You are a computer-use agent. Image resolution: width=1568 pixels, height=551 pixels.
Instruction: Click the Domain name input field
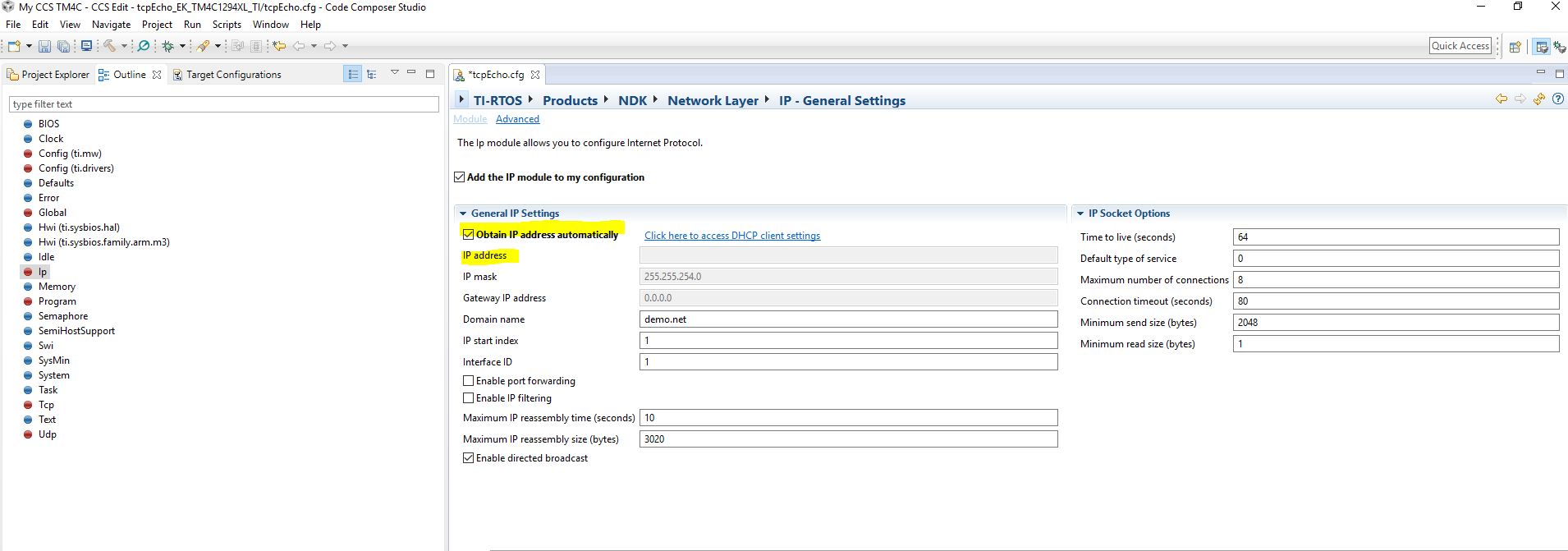848,319
